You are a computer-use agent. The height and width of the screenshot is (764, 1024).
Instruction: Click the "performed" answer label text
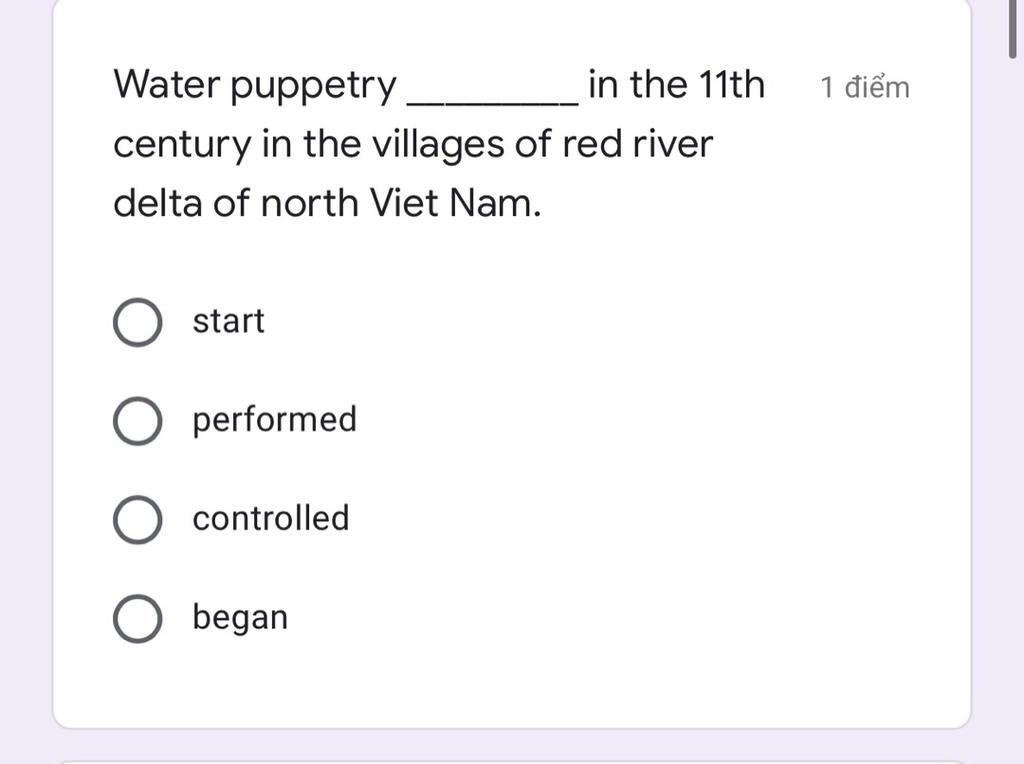[274, 420]
